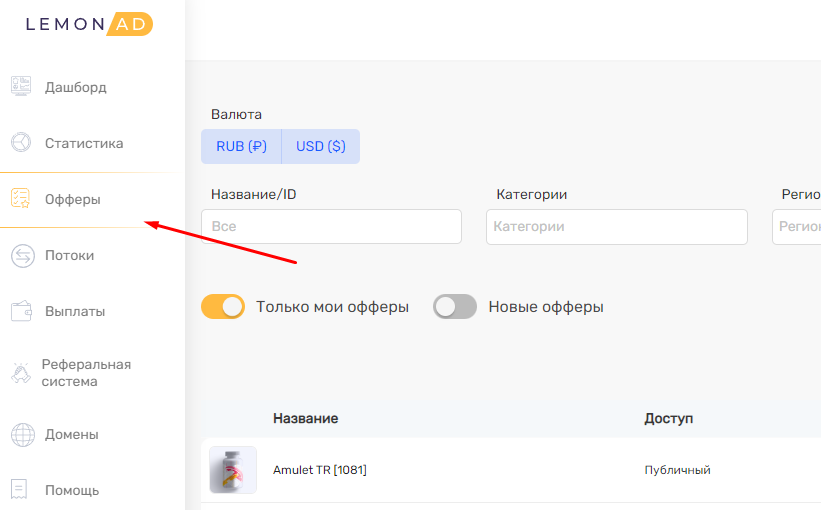Click the LemonAD logo
The width and height of the screenshot is (821, 510).
click(x=89, y=24)
